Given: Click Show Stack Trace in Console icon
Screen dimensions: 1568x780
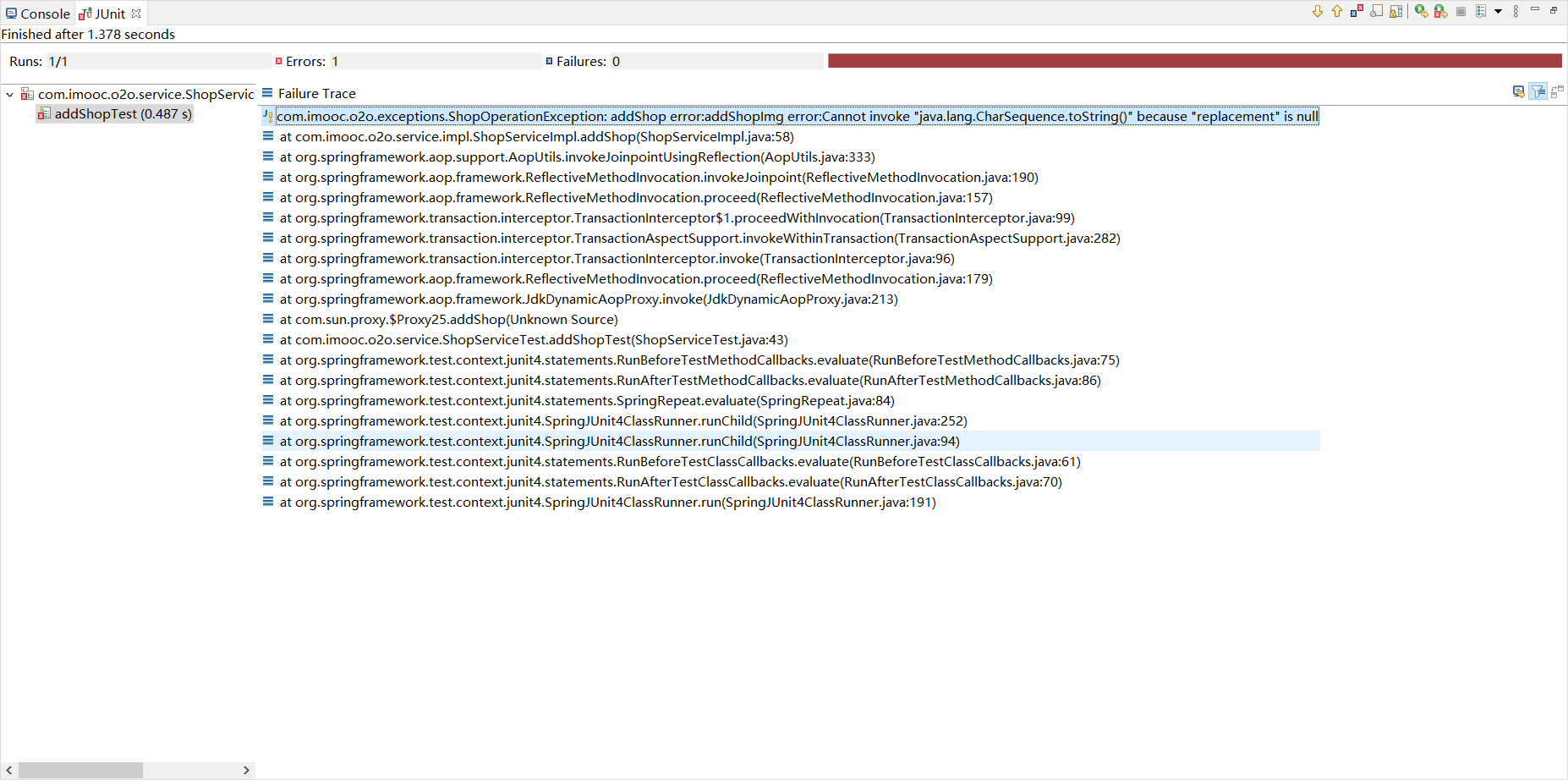Looking at the screenshot, I should 1518,91.
